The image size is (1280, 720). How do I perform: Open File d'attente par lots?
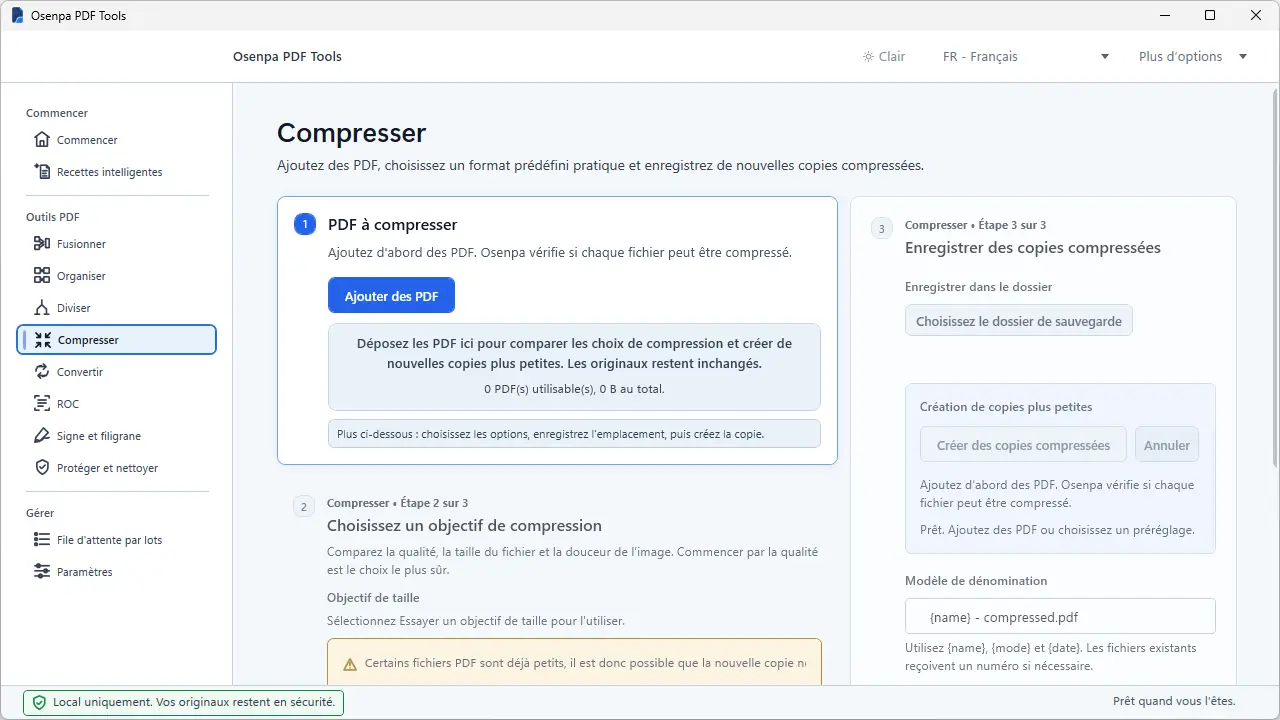point(116,540)
